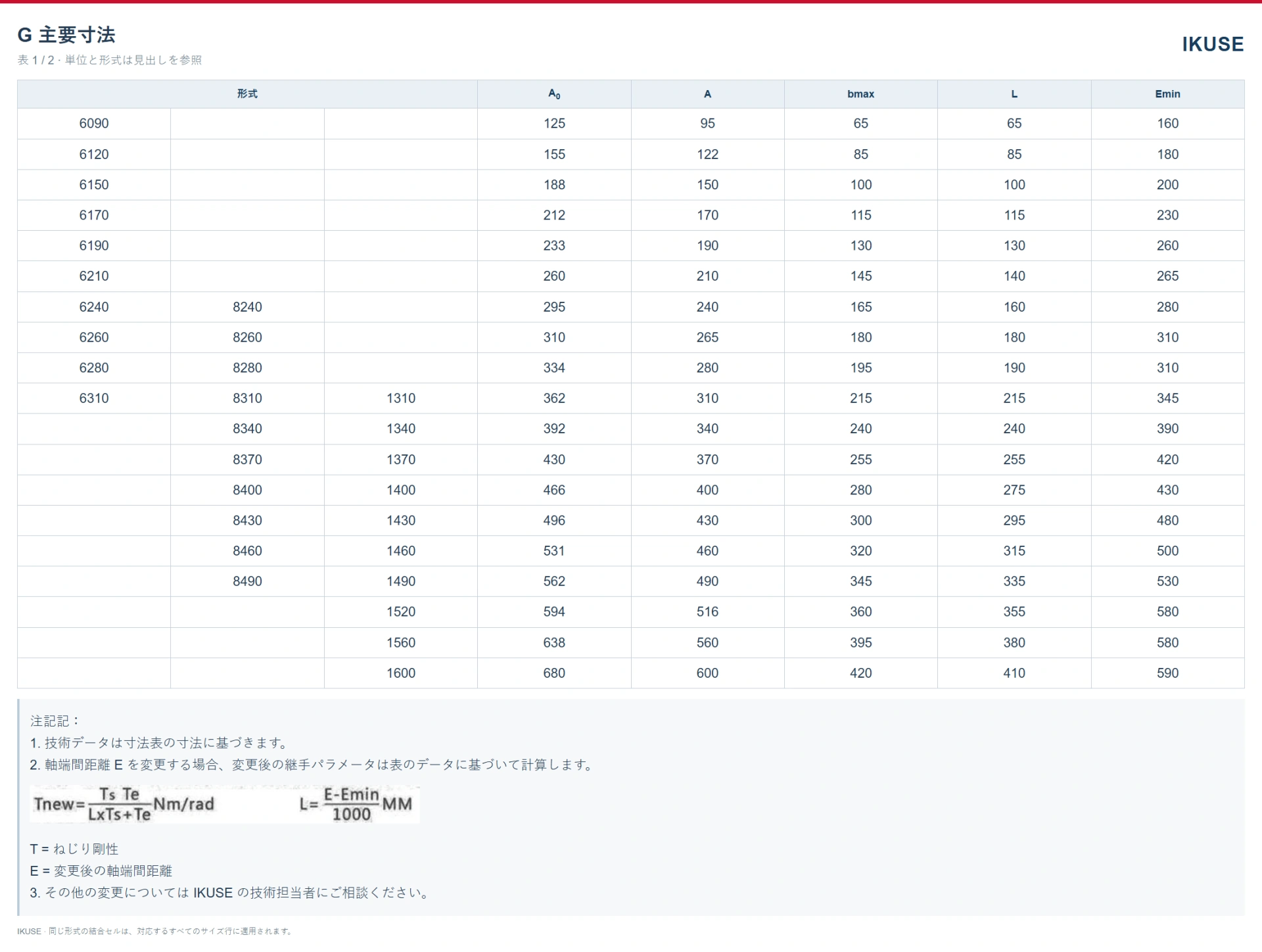
Task: Click Emin value 345
Action: [x=1168, y=398]
